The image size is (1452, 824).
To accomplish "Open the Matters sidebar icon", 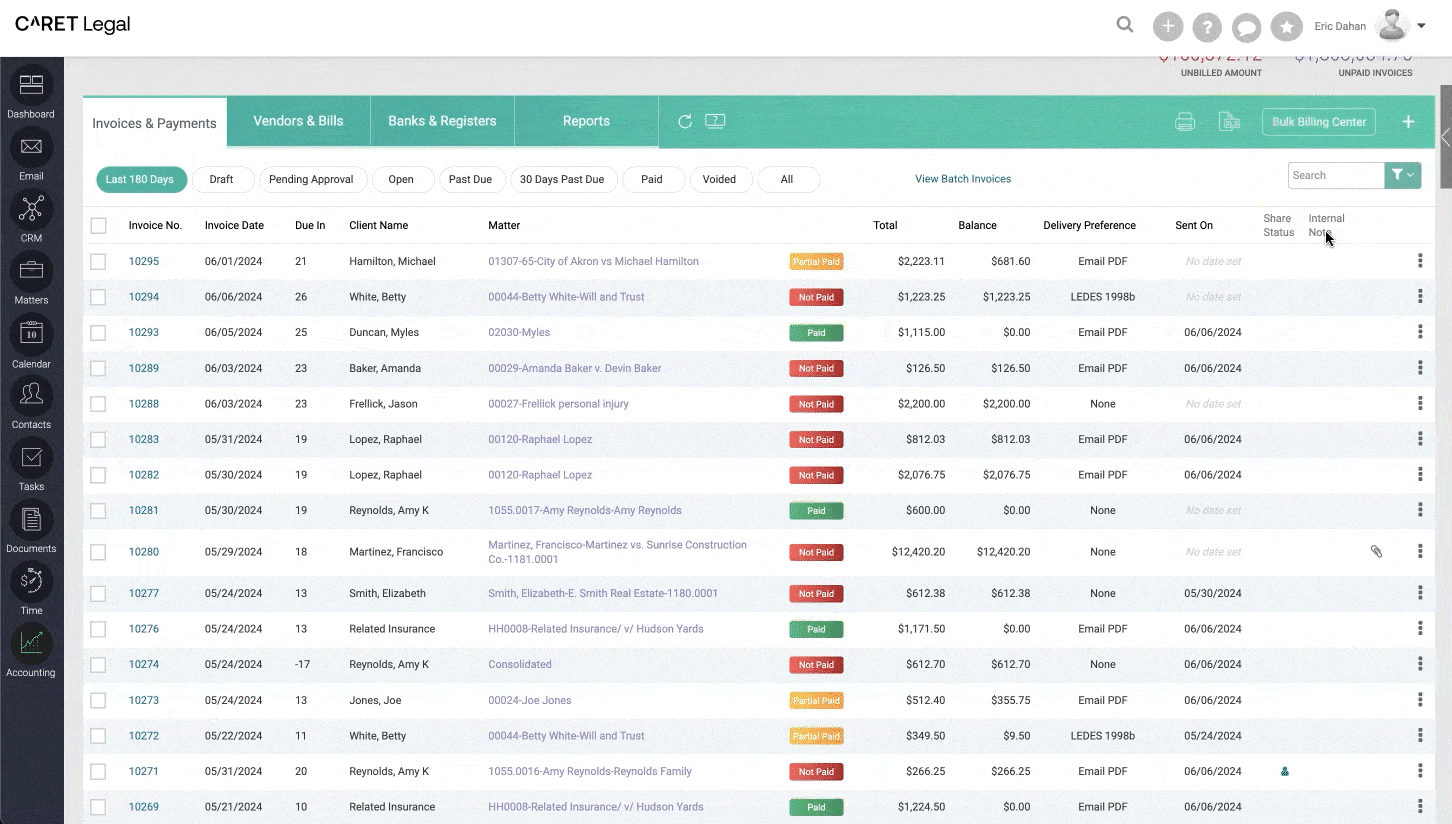I will coord(31,271).
